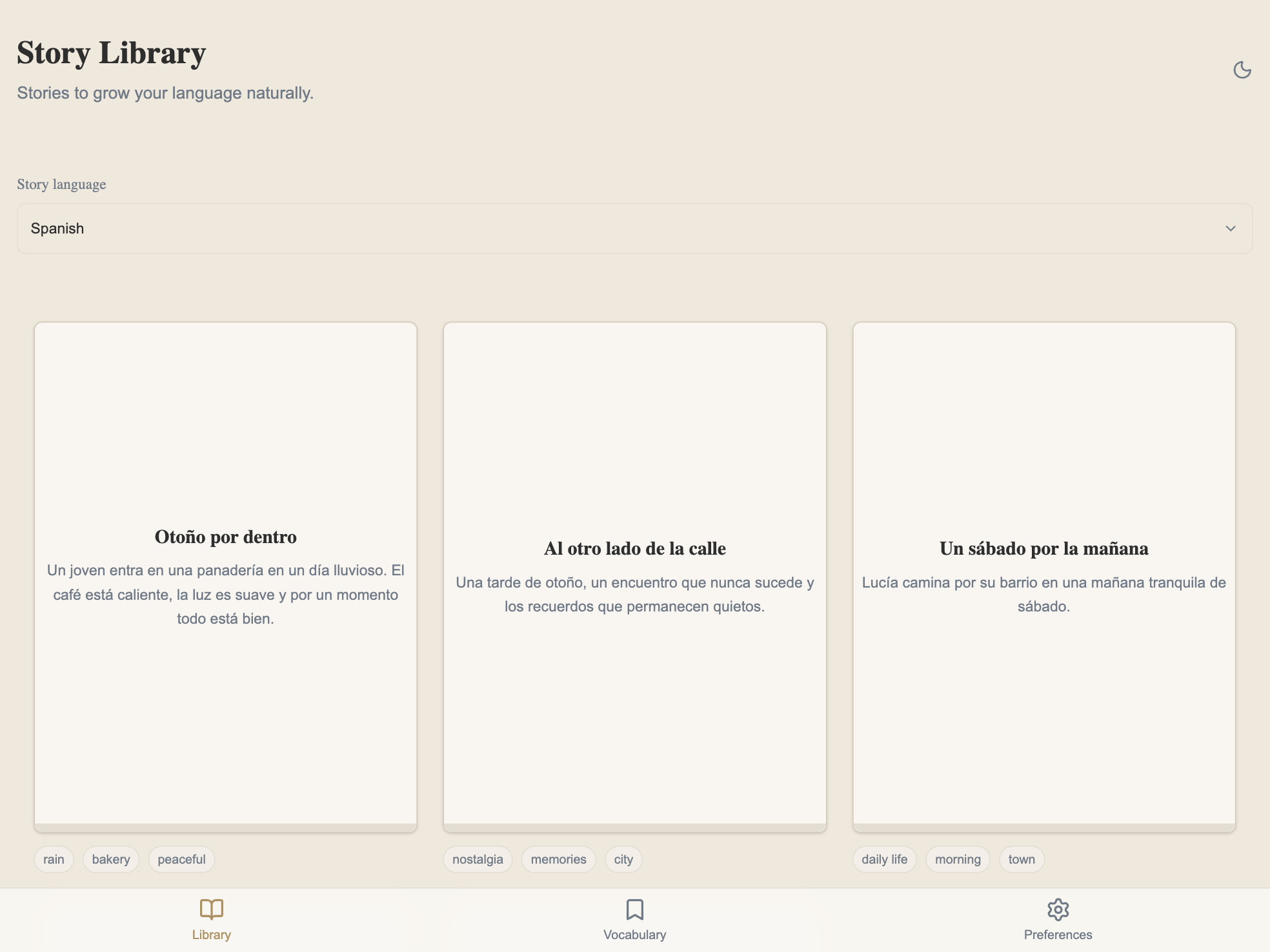Switch to the Vocabulary tab label
Image resolution: width=1270 pixels, height=952 pixels.
tap(634, 935)
